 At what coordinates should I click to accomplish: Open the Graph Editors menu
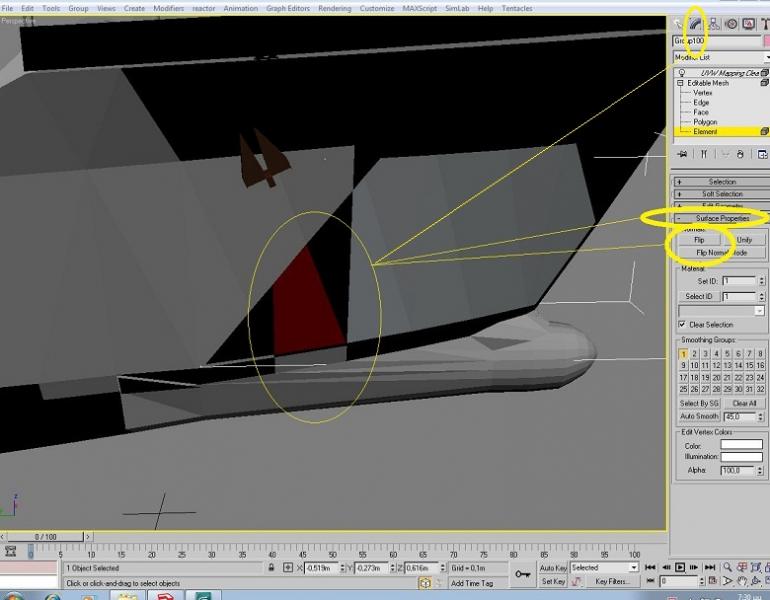pos(288,8)
